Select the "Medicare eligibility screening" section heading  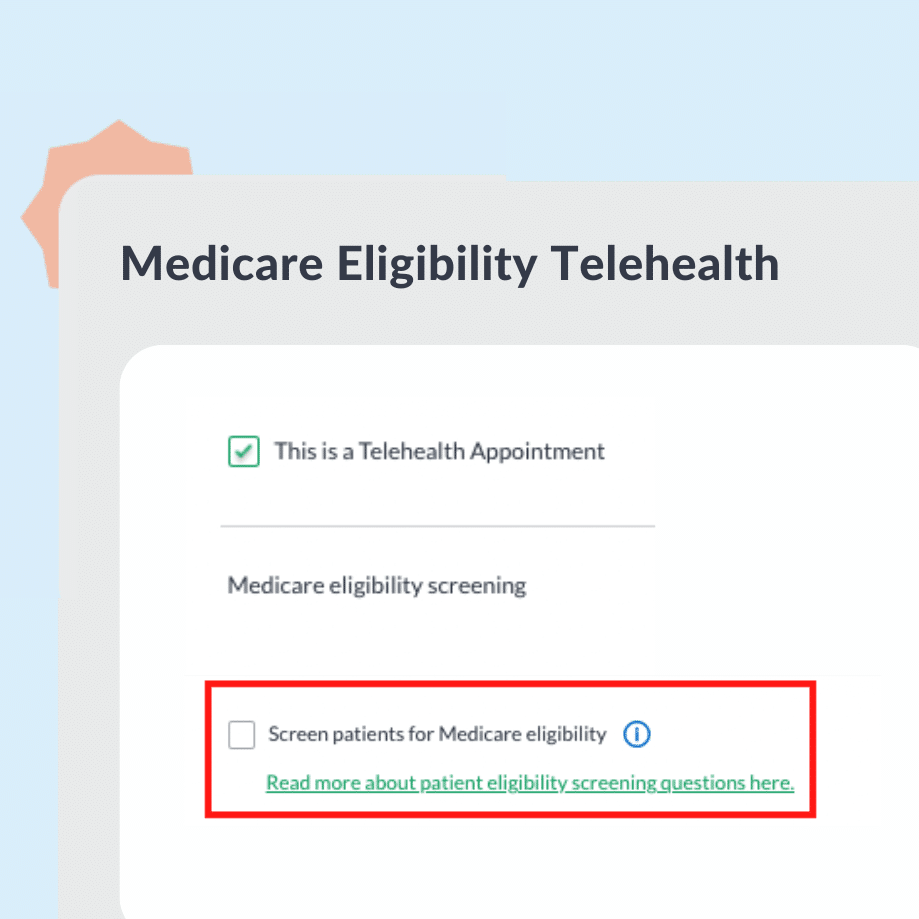coord(376,585)
